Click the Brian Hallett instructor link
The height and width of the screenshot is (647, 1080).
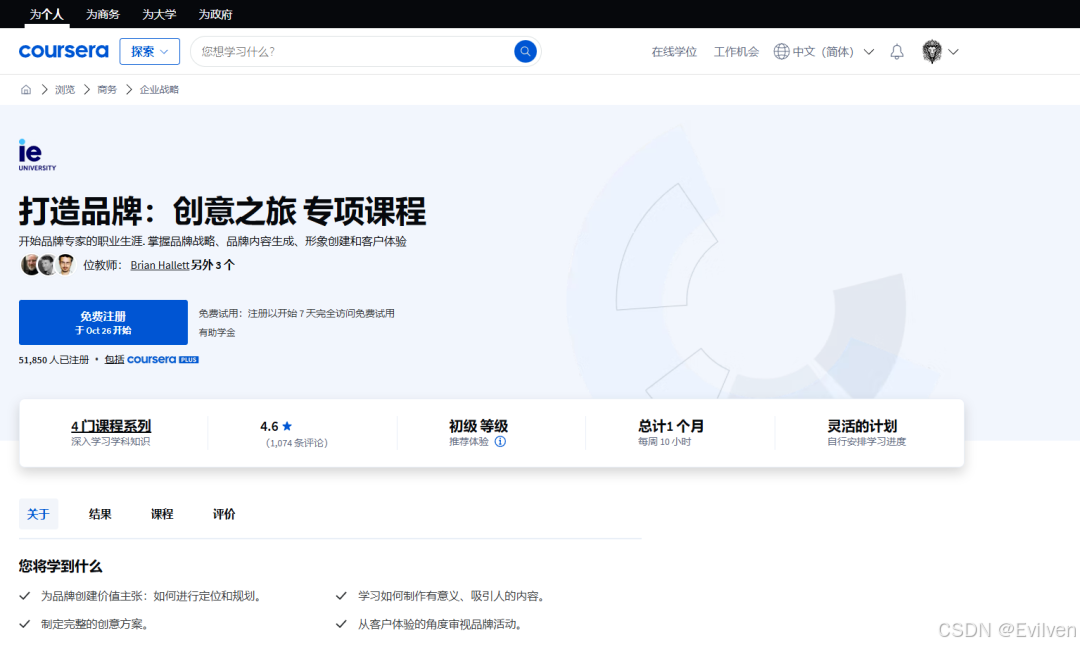point(160,265)
